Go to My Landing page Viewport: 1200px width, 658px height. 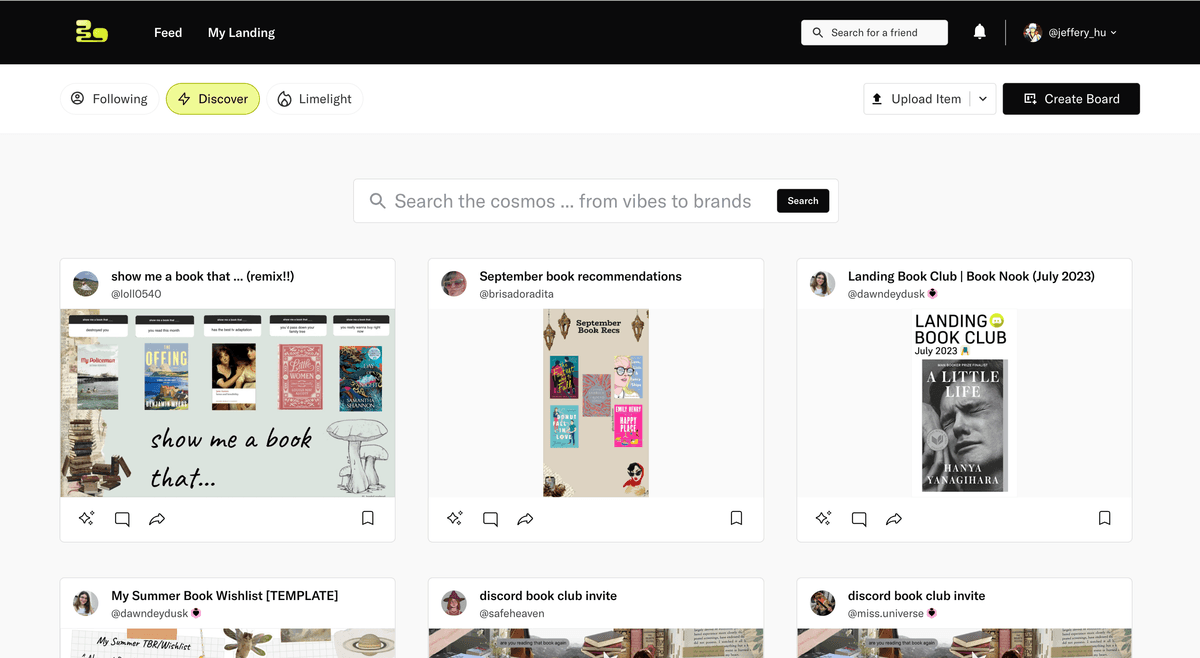(x=241, y=32)
